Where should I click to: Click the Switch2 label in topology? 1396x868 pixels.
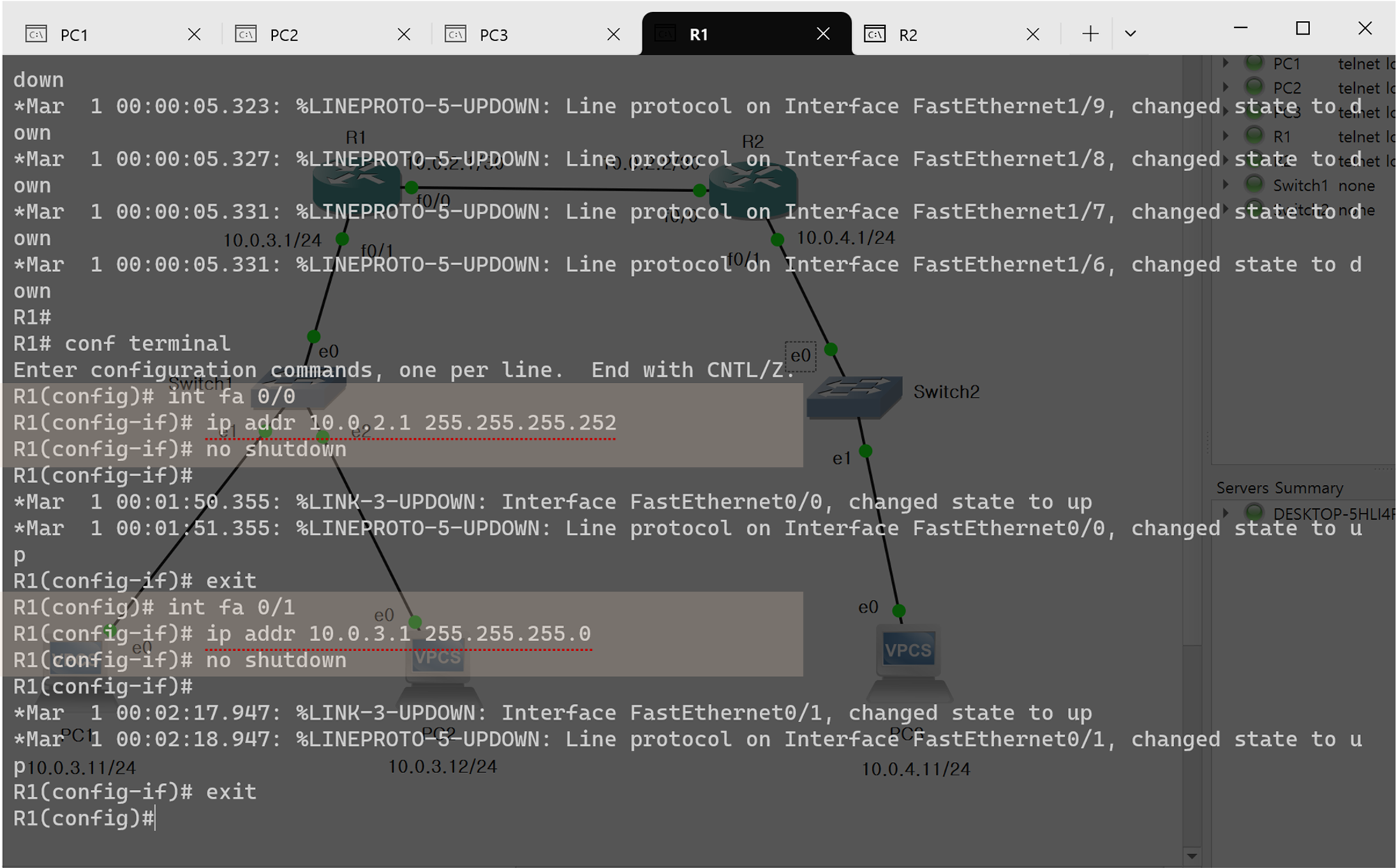946,391
